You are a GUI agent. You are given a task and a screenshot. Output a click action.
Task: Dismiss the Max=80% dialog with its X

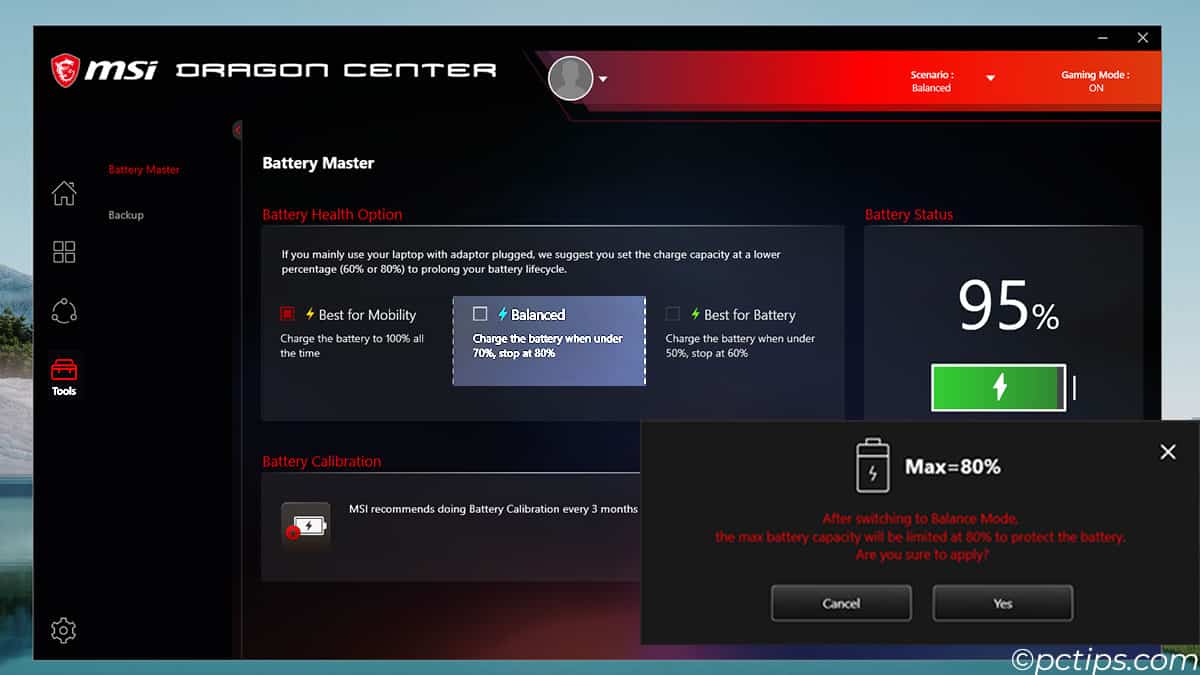1167,451
